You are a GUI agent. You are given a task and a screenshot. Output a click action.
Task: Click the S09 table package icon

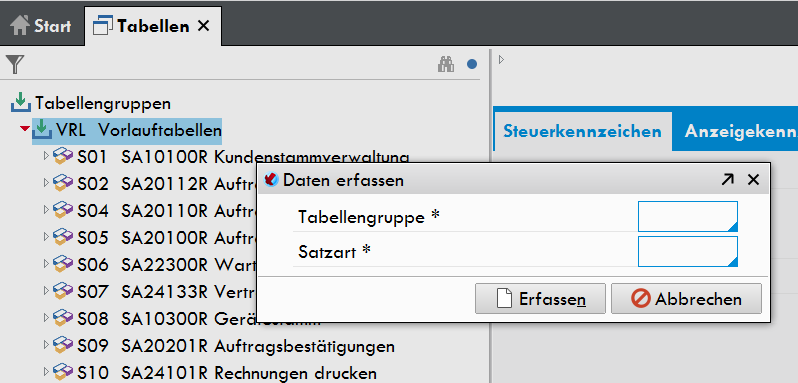(63, 346)
